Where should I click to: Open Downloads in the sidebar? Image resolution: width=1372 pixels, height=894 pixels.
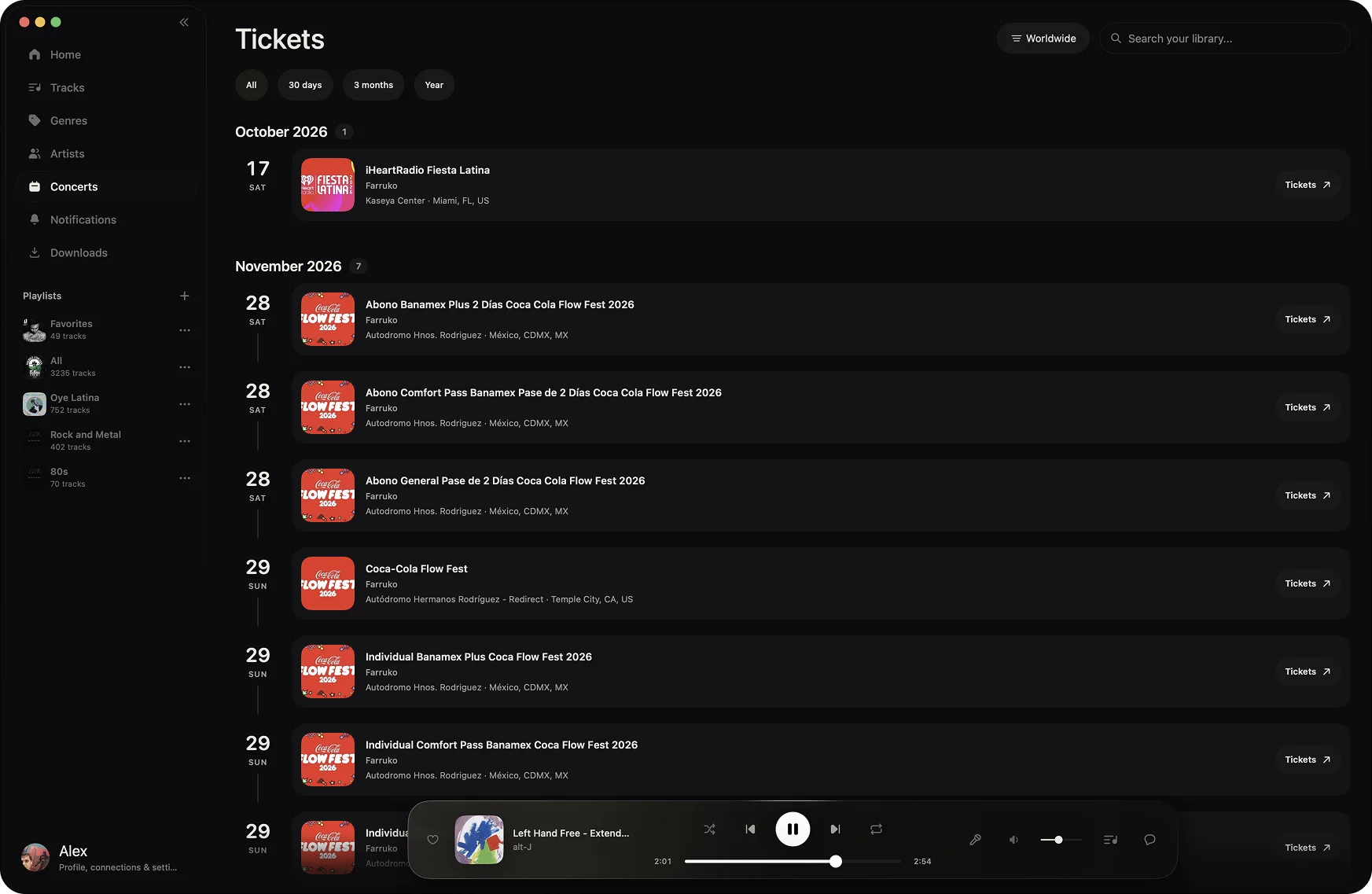(x=106, y=252)
